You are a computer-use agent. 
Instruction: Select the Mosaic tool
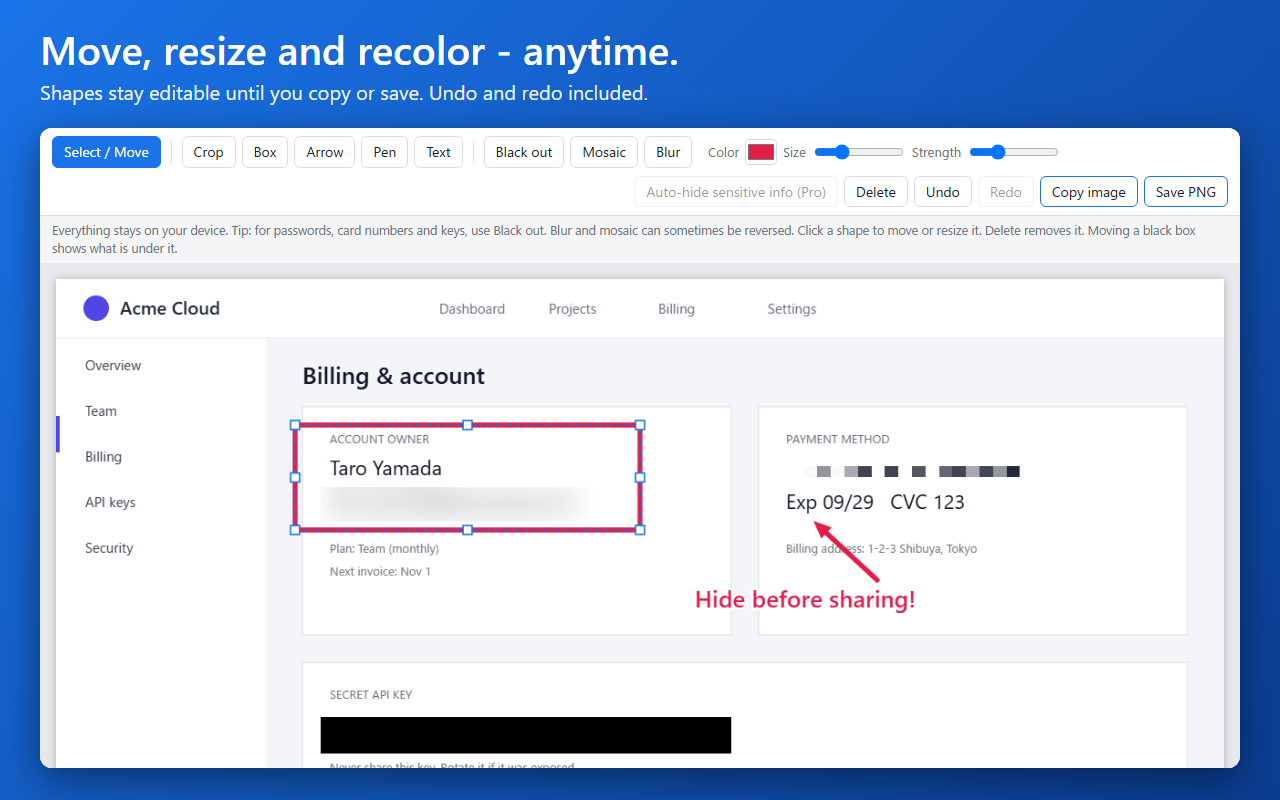[x=604, y=152]
